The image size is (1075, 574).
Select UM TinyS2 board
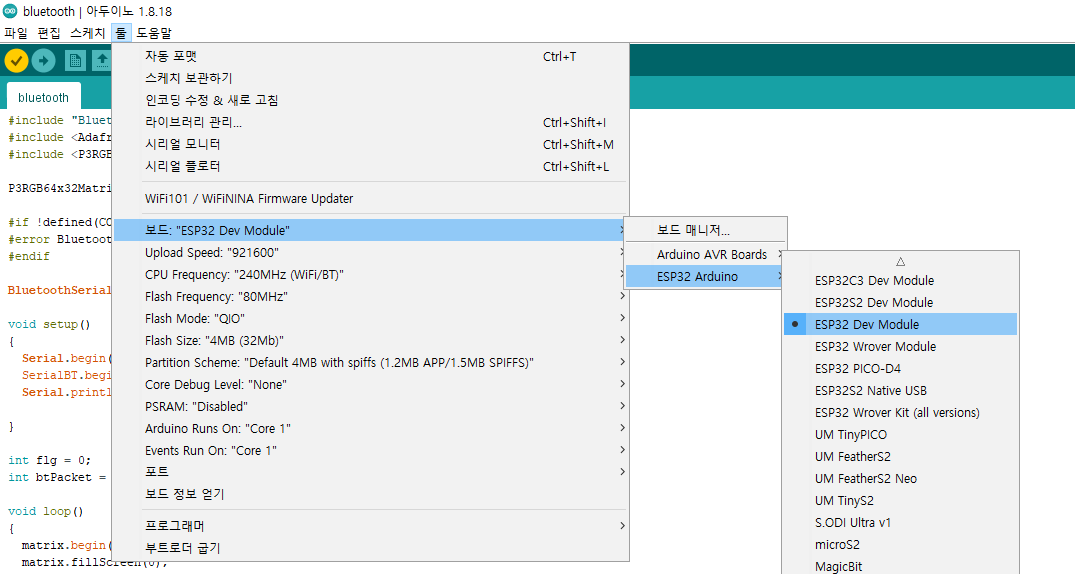(x=900, y=500)
